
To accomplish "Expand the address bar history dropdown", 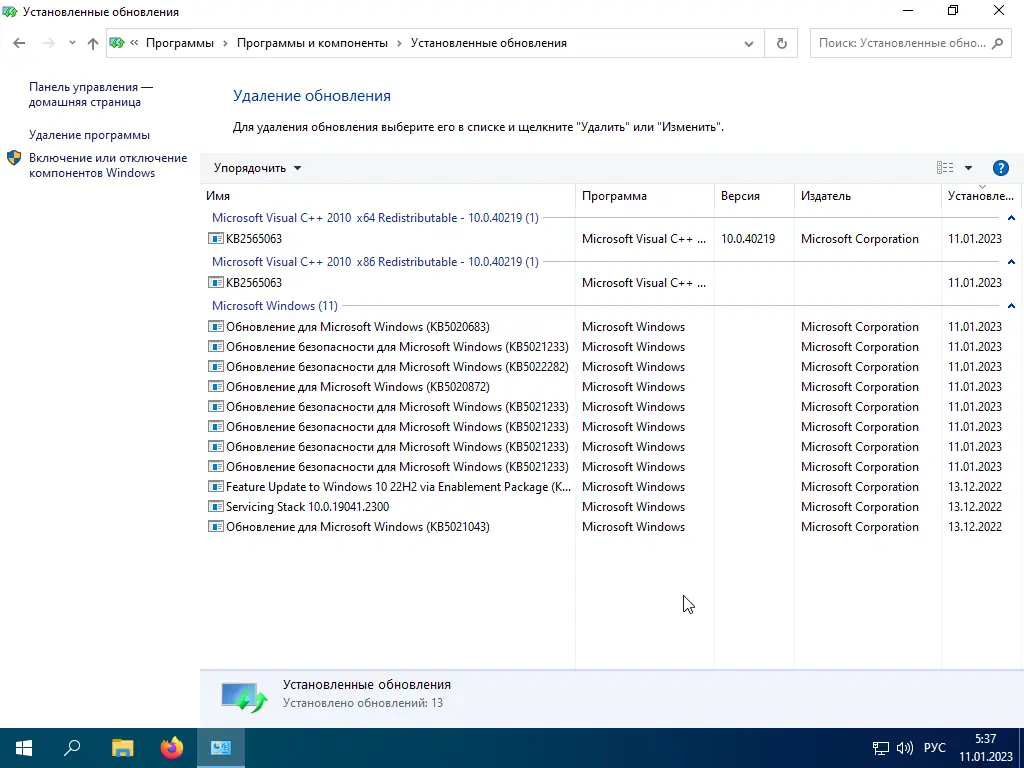I will click(x=748, y=44).
